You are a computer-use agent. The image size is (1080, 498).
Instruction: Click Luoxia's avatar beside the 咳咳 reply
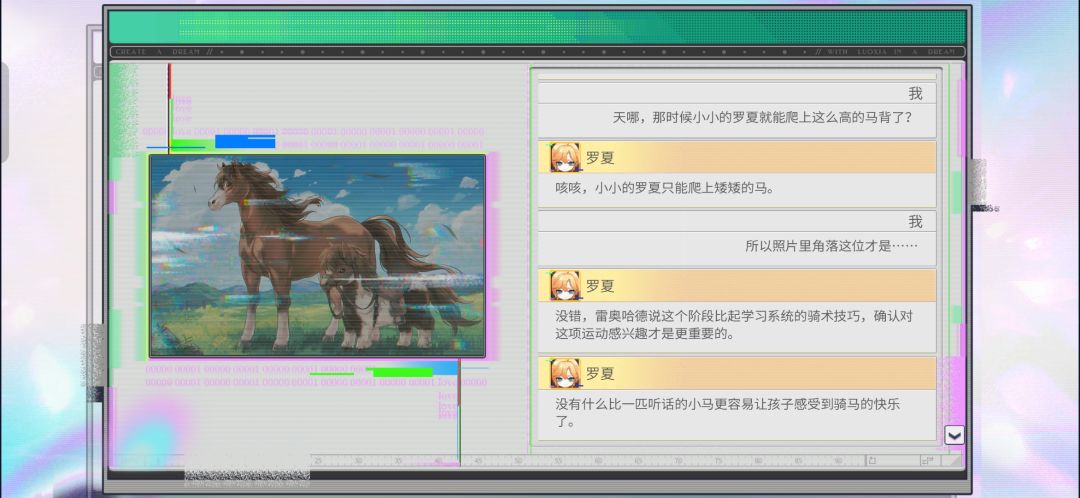point(564,158)
